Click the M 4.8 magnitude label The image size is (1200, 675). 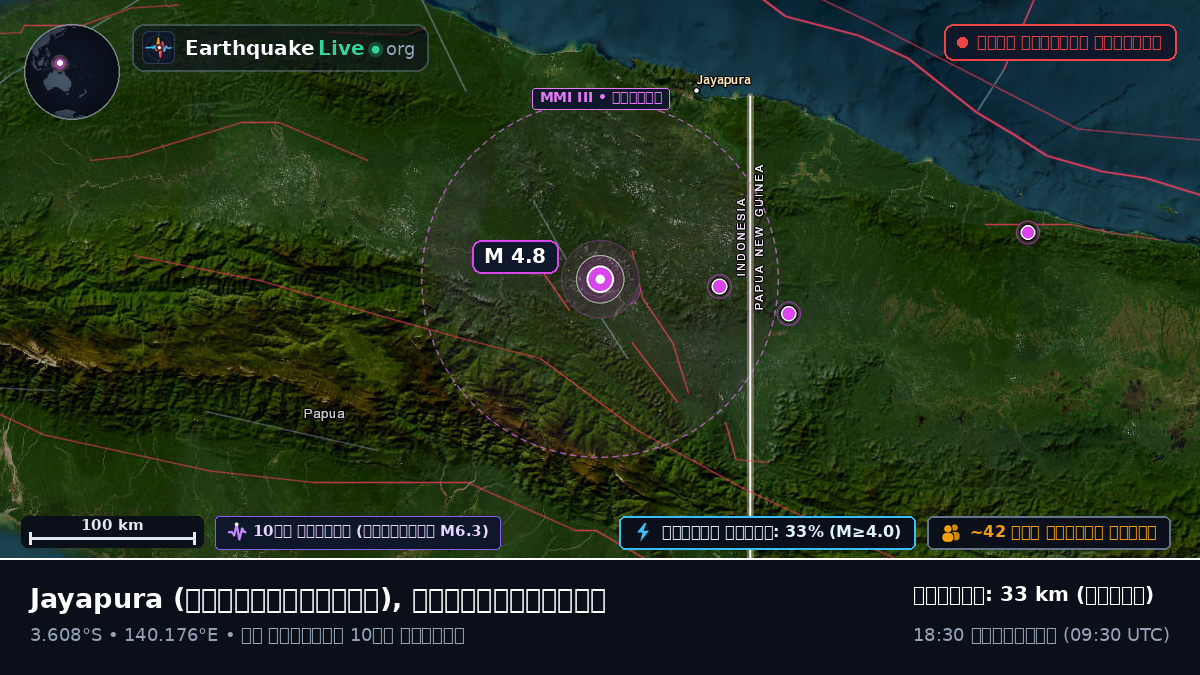pos(515,257)
